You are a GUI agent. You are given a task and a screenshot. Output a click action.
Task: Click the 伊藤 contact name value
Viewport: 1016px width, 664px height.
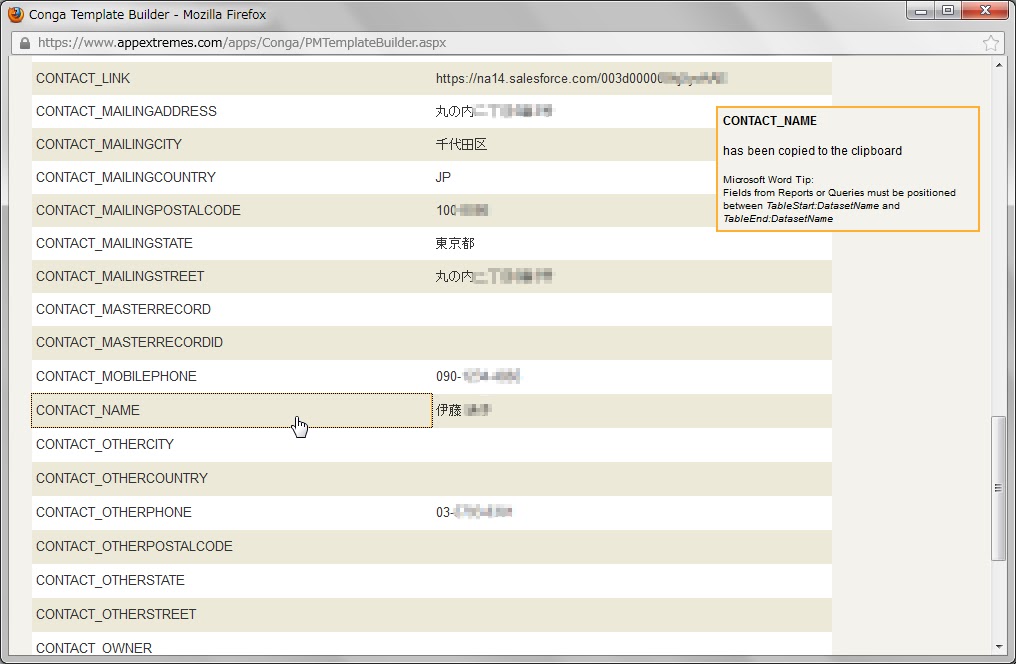click(463, 410)
